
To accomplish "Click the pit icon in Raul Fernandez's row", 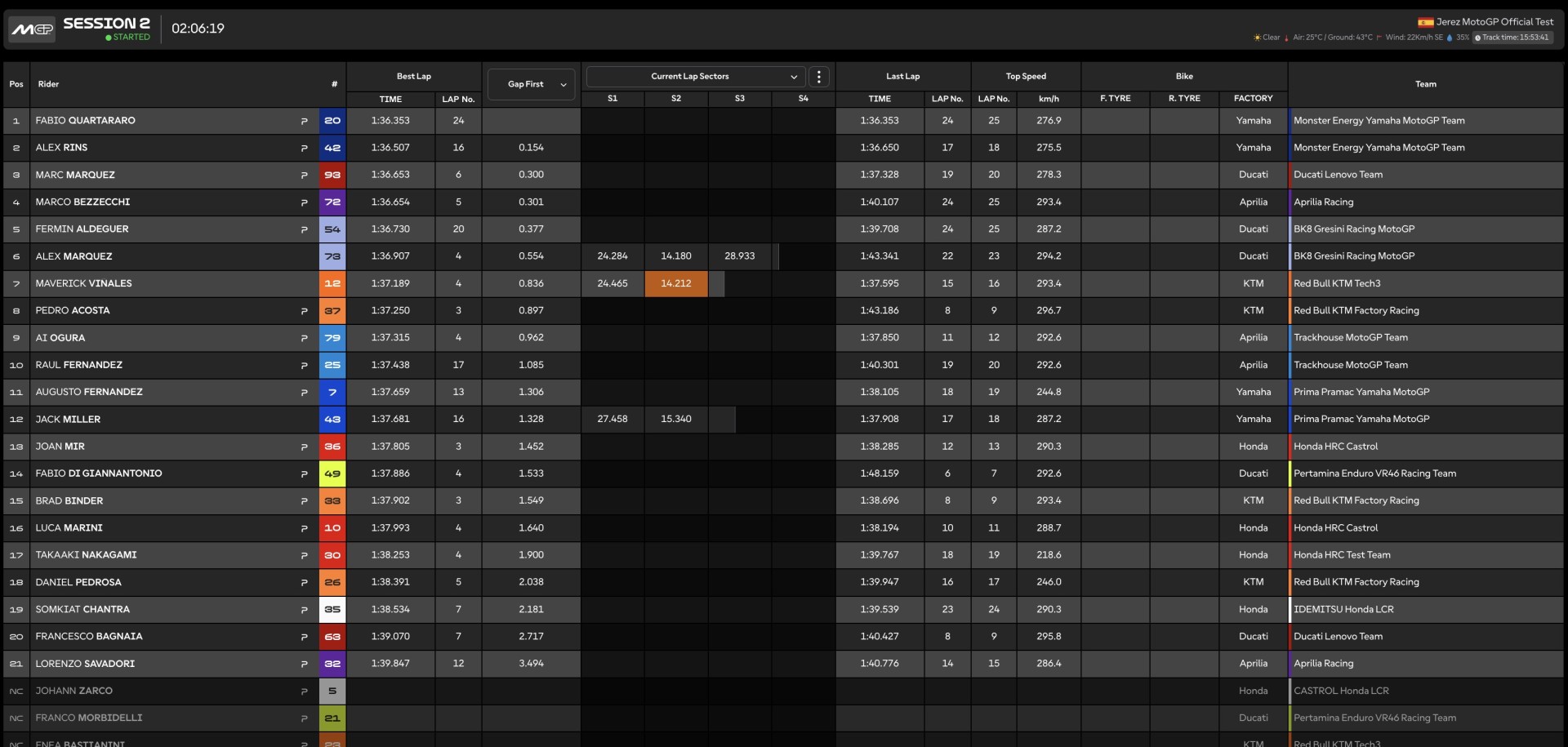I will coord(304,365).
